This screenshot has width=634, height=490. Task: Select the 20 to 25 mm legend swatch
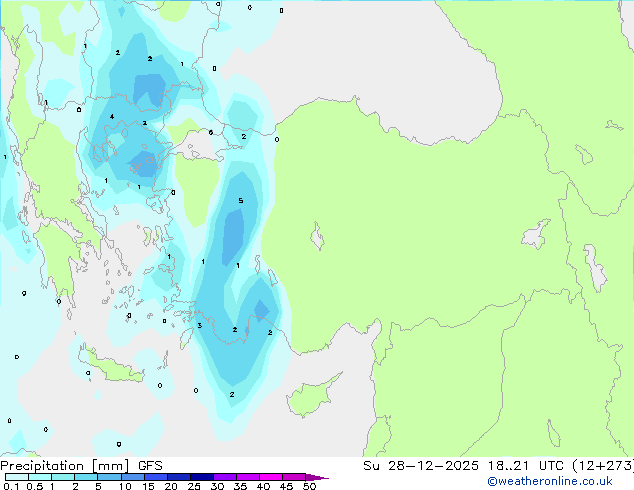(178, 477)
